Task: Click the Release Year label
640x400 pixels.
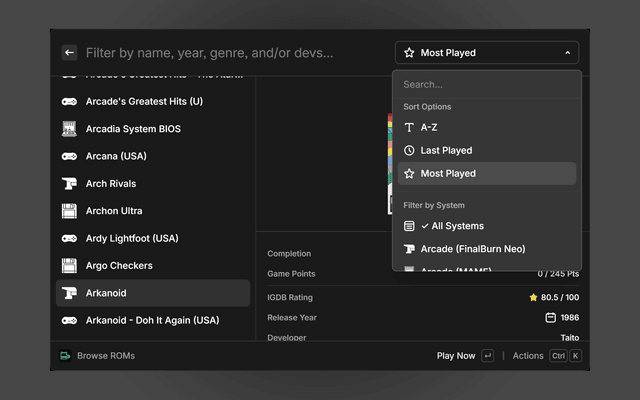Action: click(x=292, y=317)
